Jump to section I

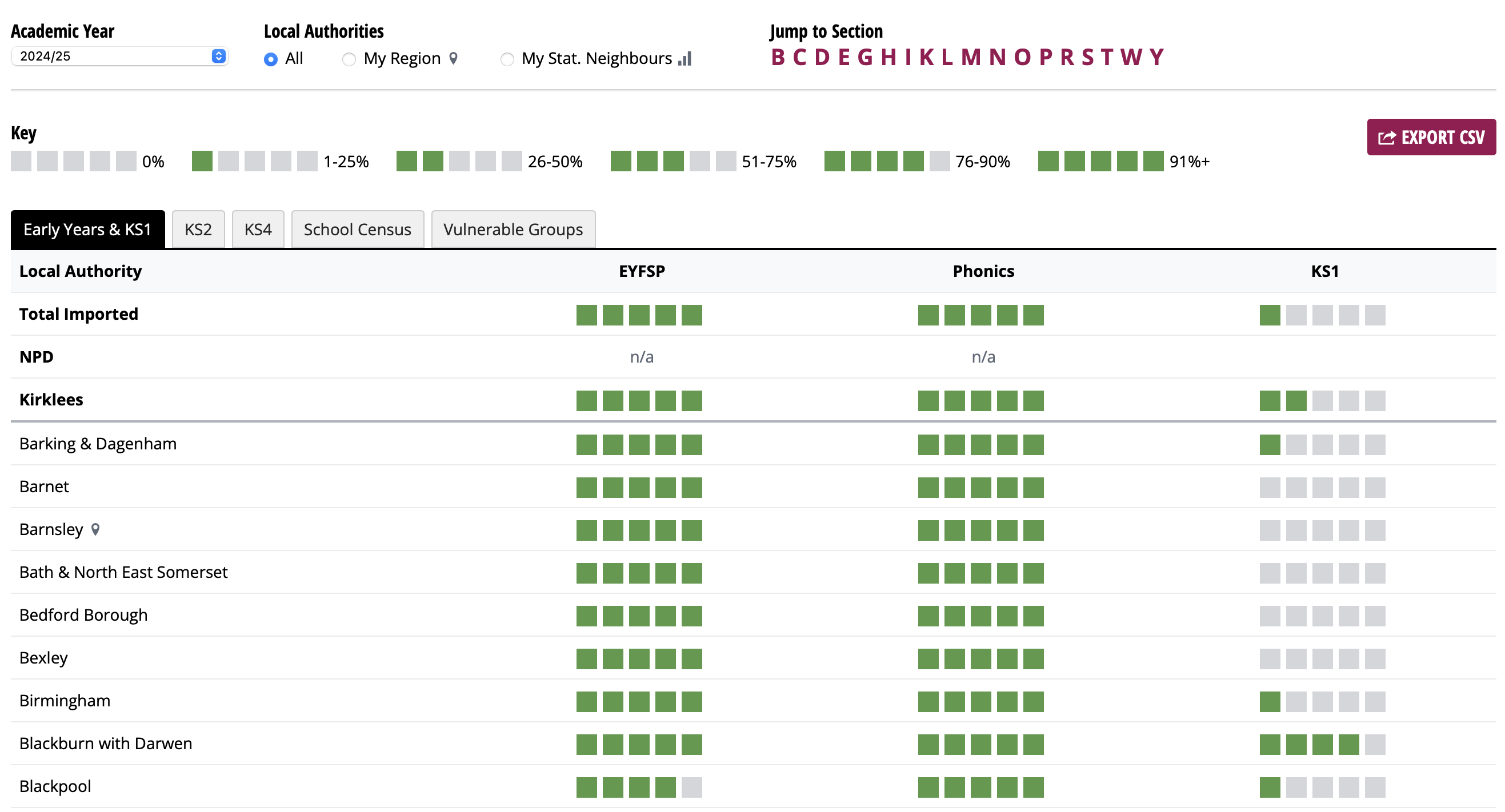(908, 57)
